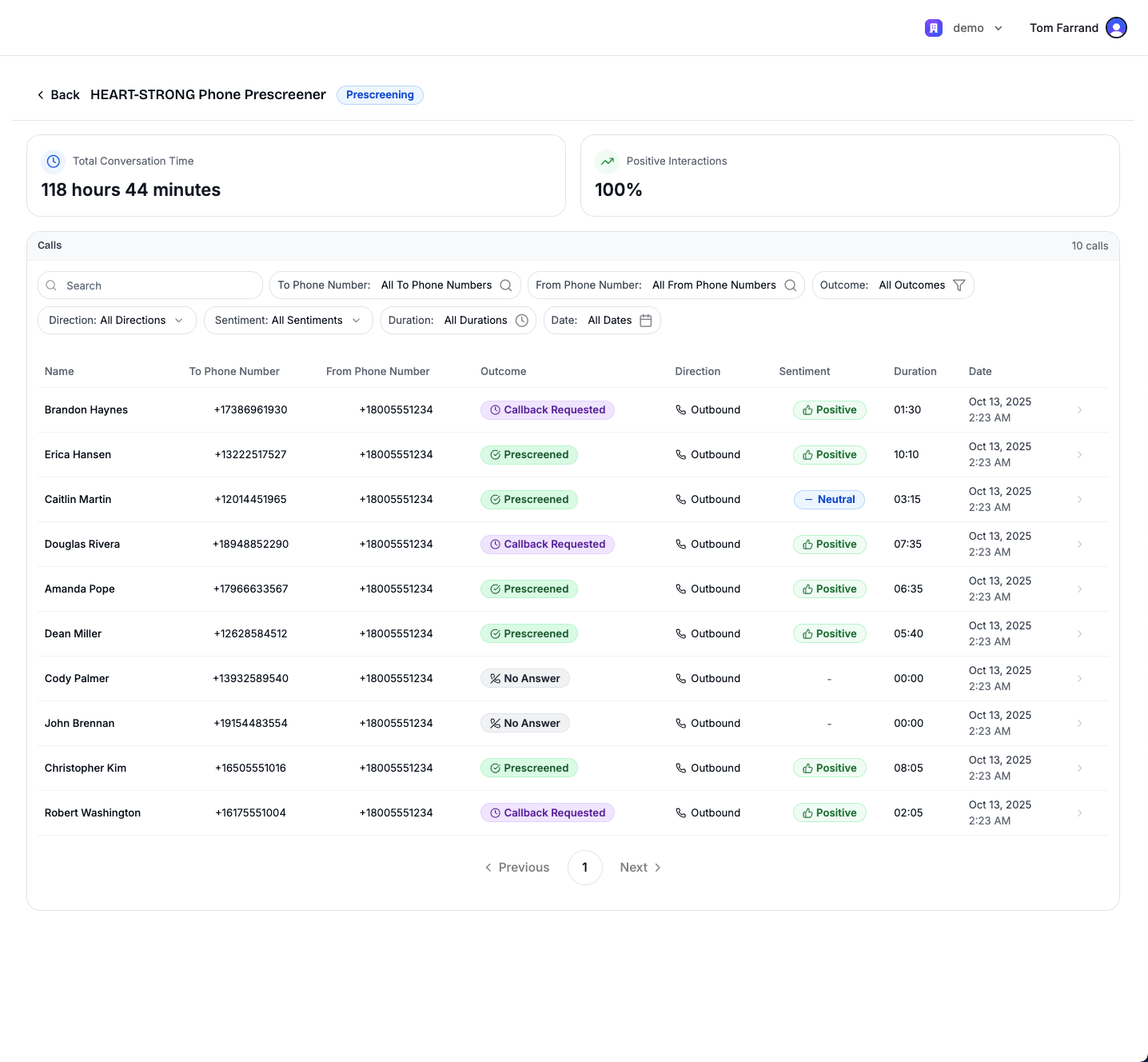This screenshot has width=1148, height=1062.
Task: Click the Previous page button
Action: [x=517, y=868]
